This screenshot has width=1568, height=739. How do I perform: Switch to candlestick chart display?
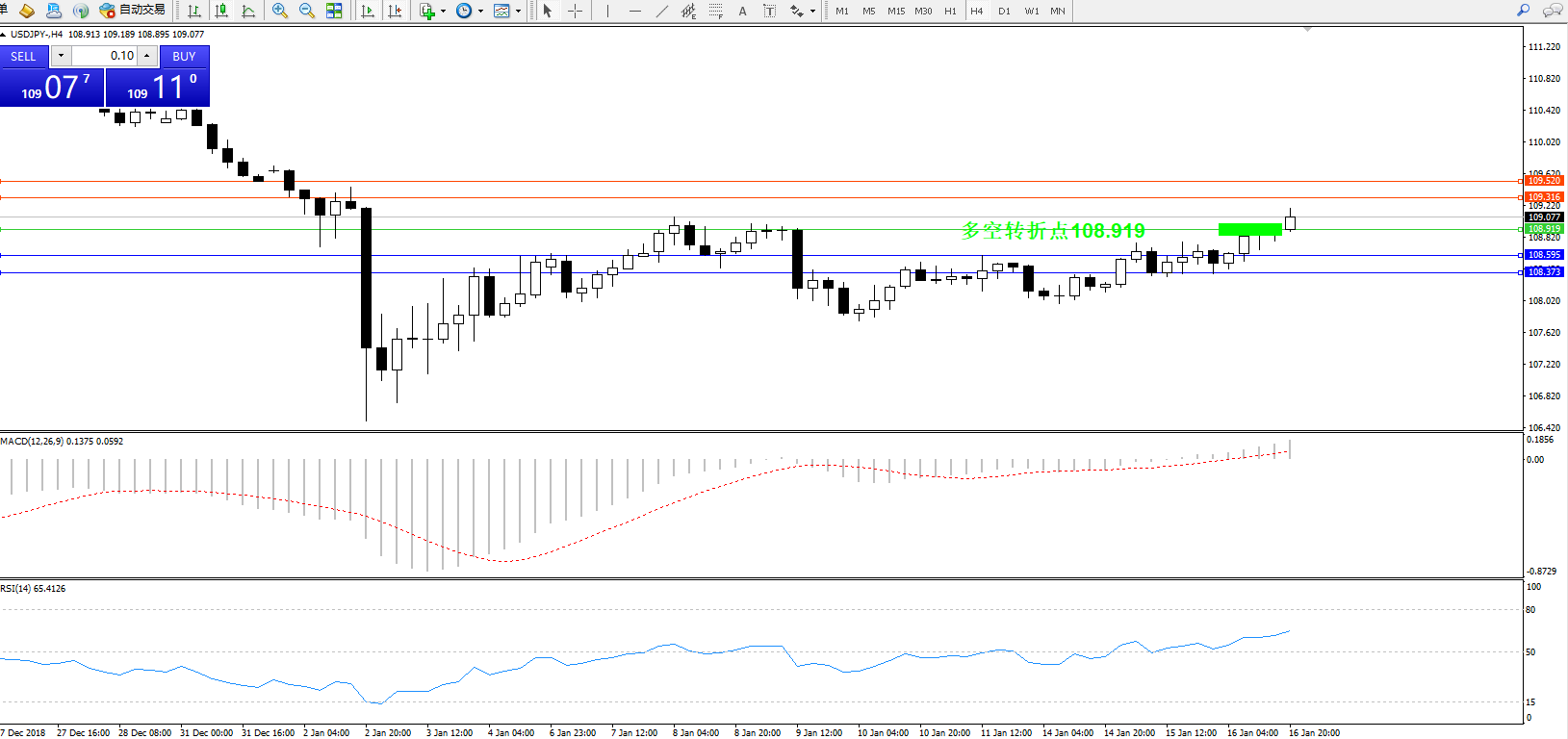[221, 11]
